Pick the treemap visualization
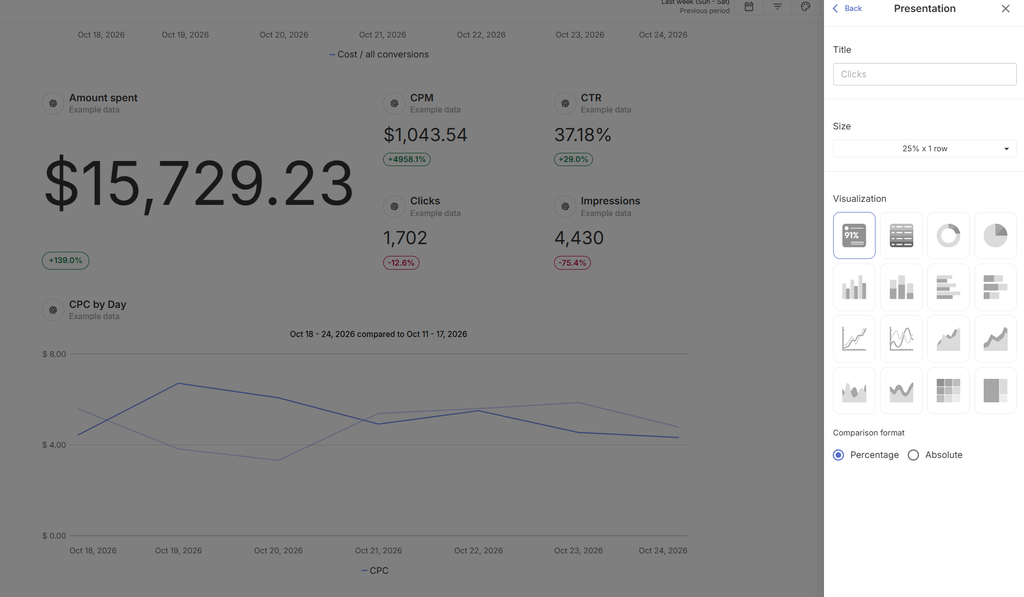This screenshot has height=597, width=1024. (x=995, y=391)
